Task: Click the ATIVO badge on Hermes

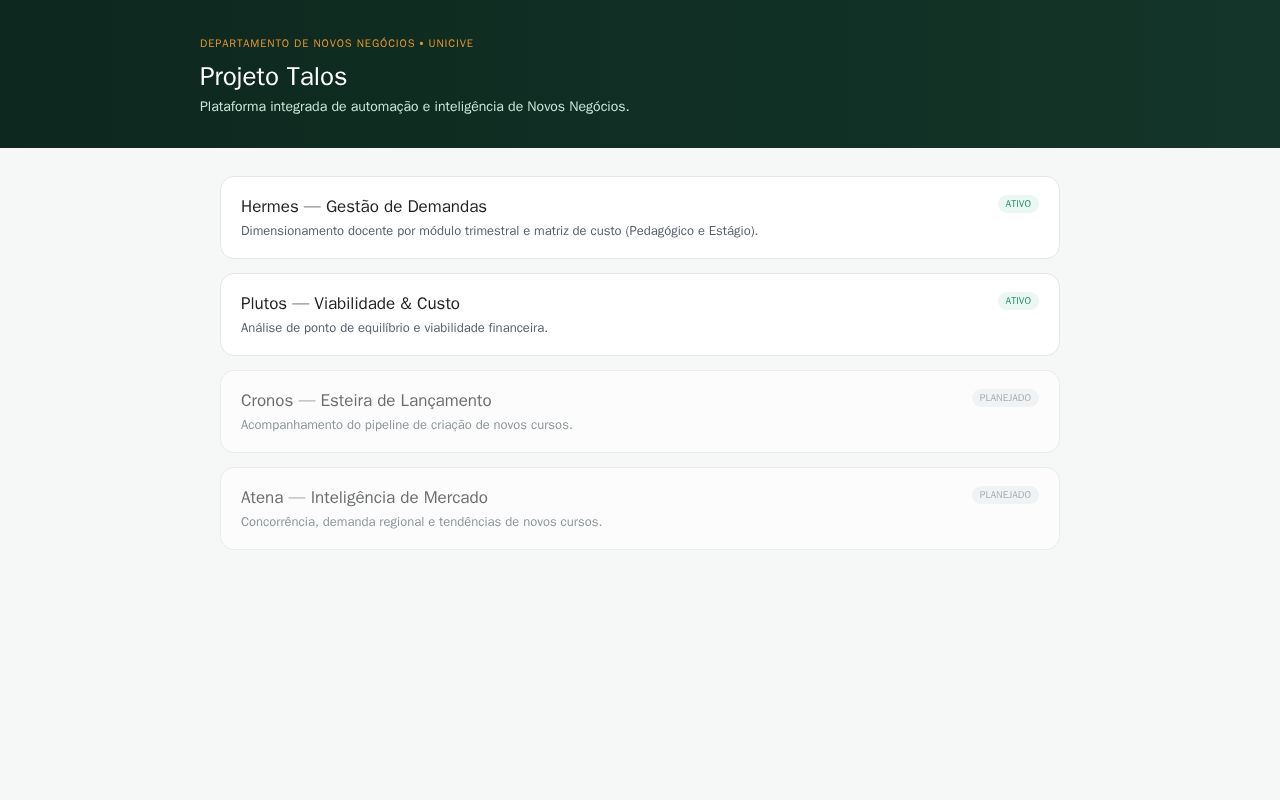Action: pos(1018,204)
